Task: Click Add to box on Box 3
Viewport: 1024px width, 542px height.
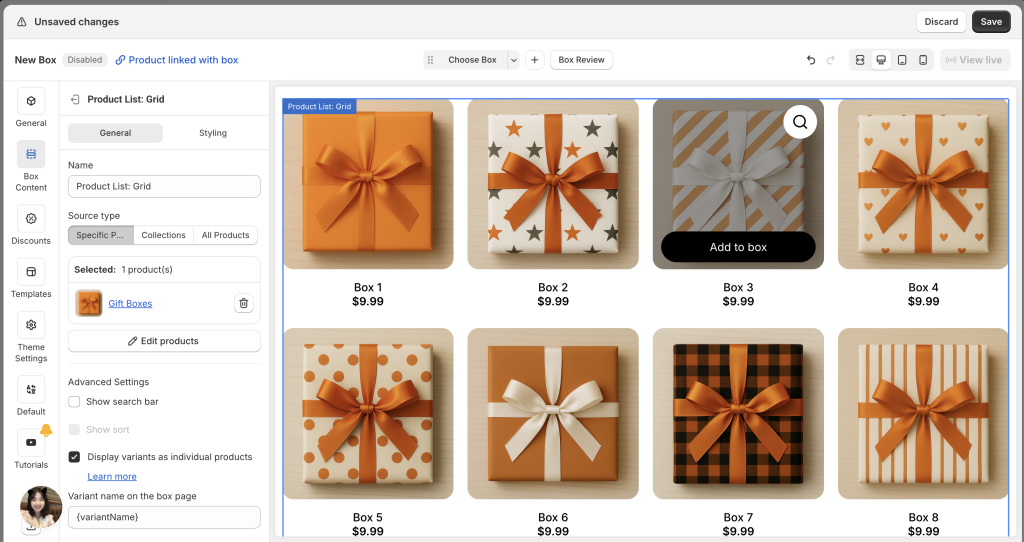Action: (x=738, y=247)
